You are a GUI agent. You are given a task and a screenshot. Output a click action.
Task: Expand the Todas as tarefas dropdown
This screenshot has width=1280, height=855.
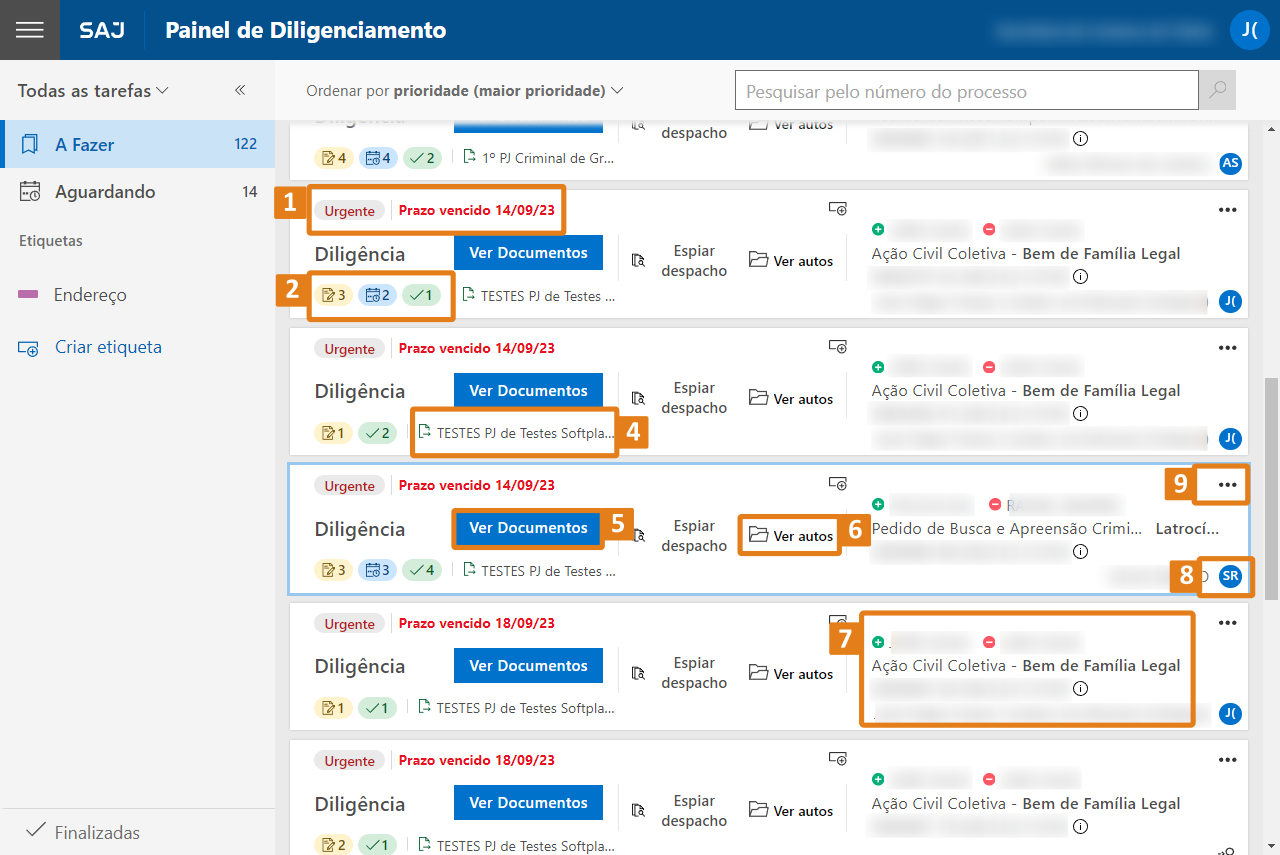[x=93, y=90]
